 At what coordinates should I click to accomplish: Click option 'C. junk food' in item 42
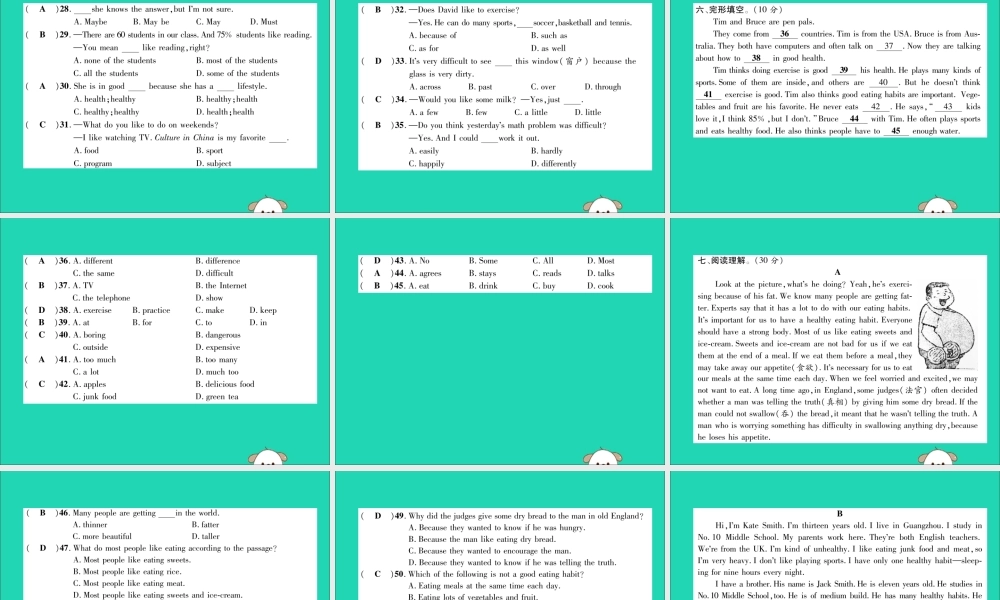94,397
